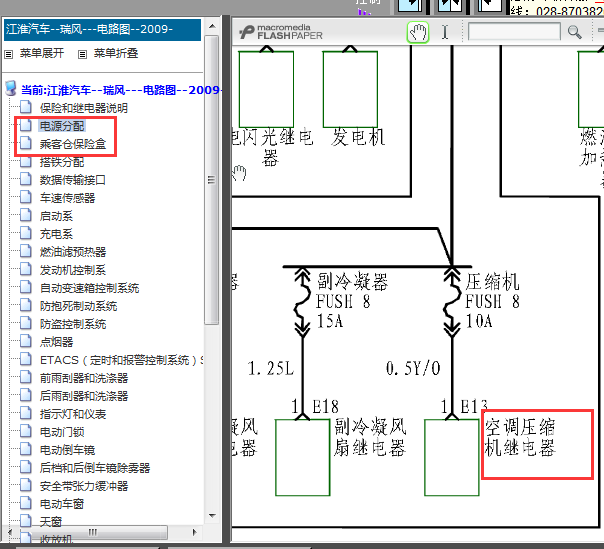Image resolution: width=604 pixels, height=549 pixels.
Task: Open 电动倒车镜 entry
Action: pyautogui.click(x=67, y=450)
